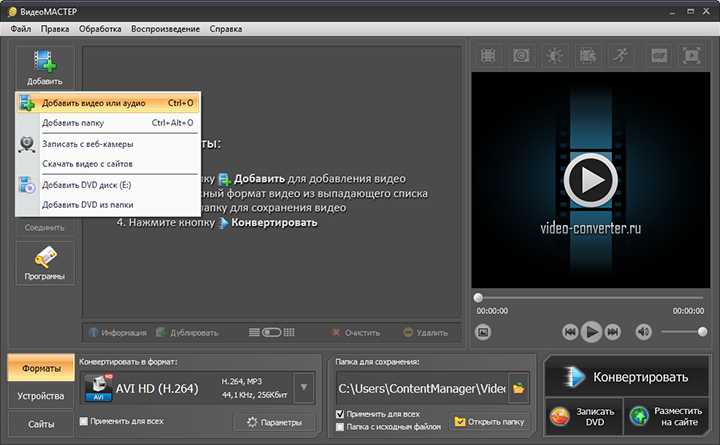Viewport: 720px width, 445px height.
Task: Adjust the volume slider knob
Action: pos(702,332)
